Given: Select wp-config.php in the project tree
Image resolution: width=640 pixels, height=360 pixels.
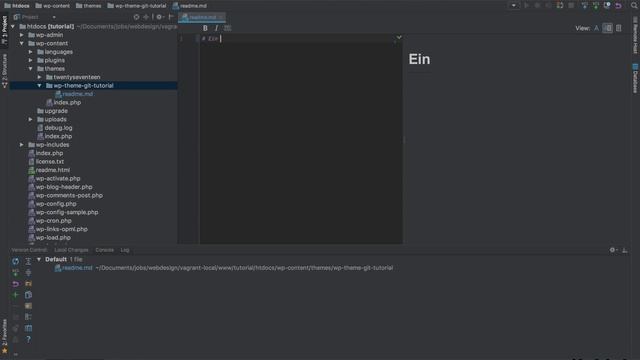Looking at the screenshot, I should (56, 204).
